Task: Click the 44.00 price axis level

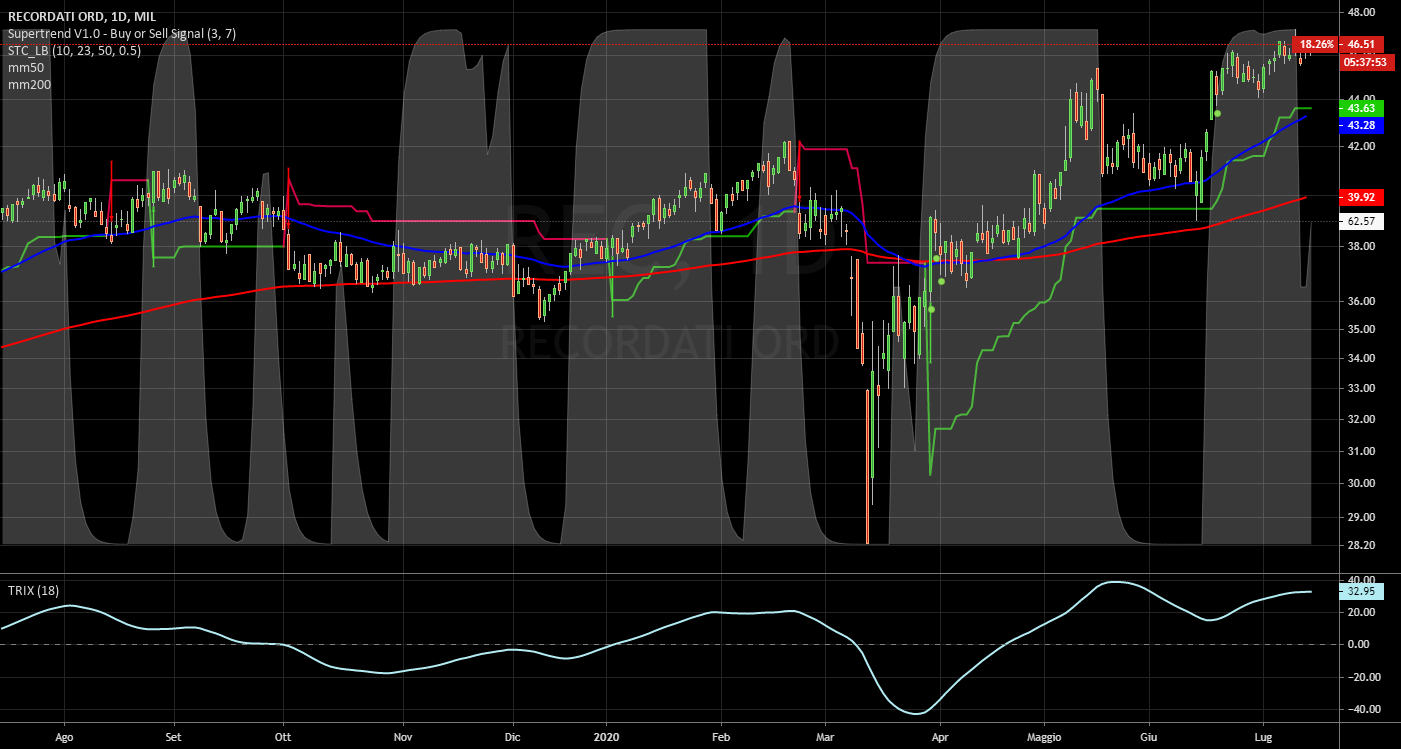Action: pyautogui.click(x=1360, y=98)
